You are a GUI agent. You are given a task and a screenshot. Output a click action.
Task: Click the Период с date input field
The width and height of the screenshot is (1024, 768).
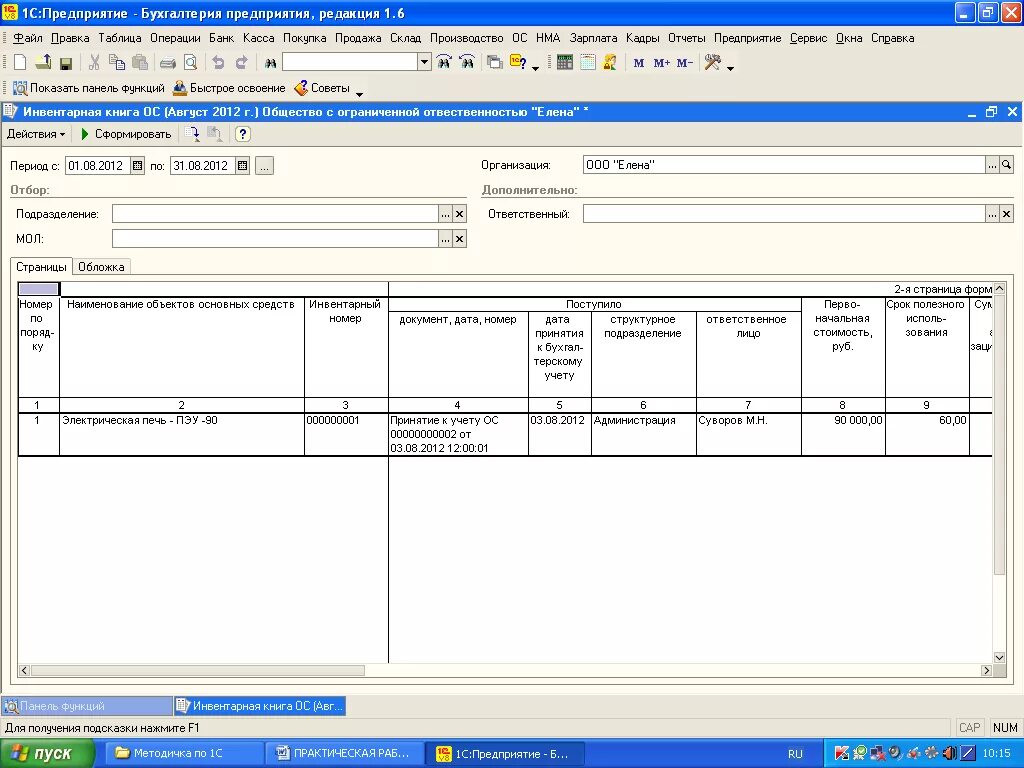(x=97, y=166)
